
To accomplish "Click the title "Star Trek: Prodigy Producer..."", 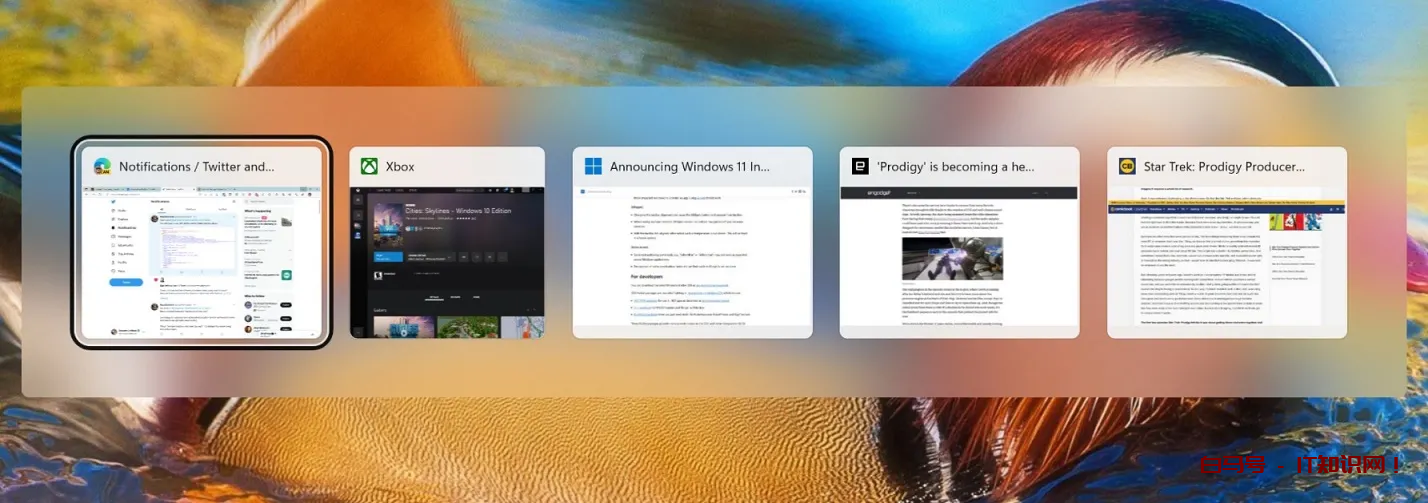I will (1225, 167).
